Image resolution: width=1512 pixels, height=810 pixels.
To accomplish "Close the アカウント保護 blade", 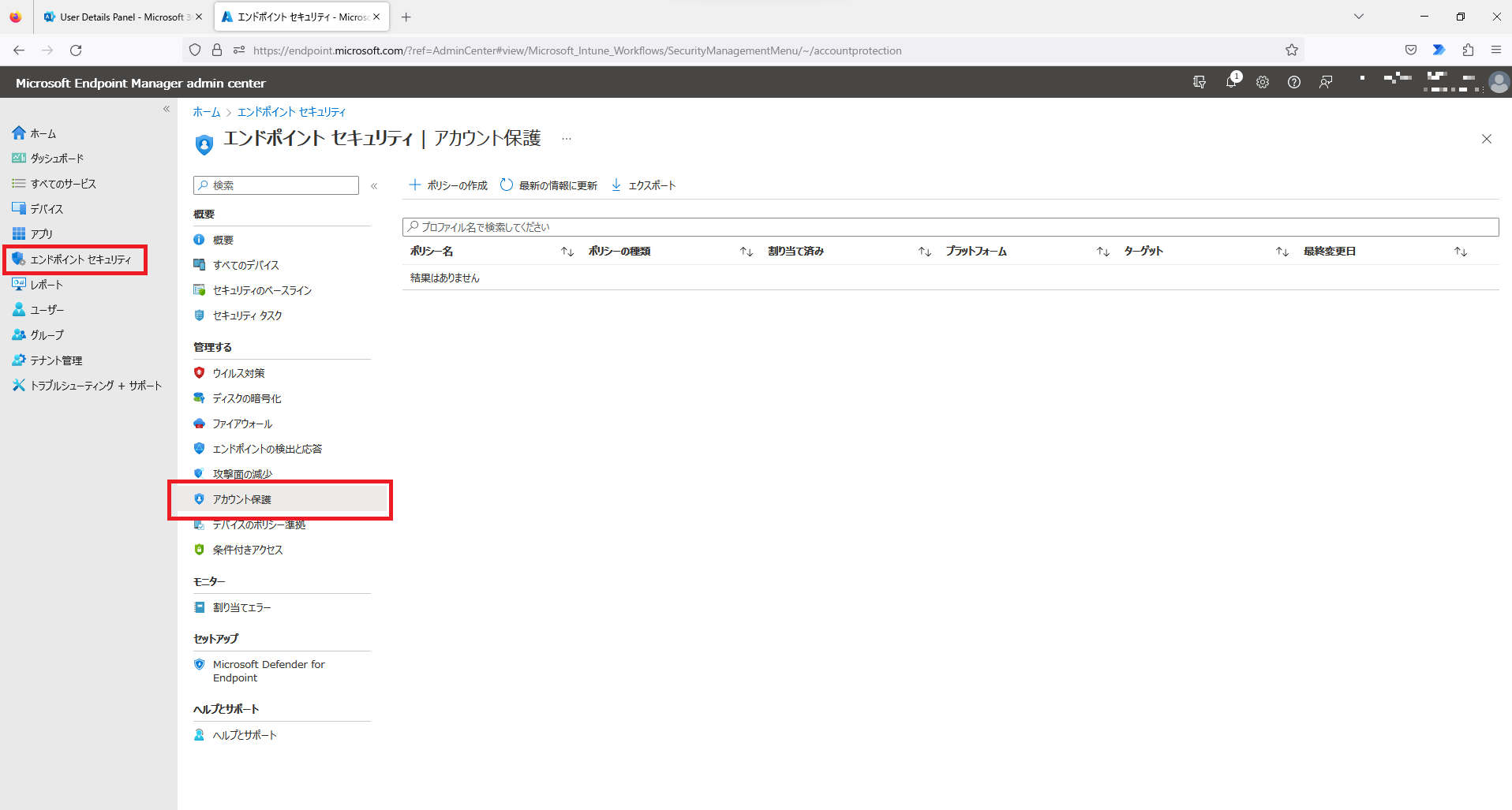I will coord(1487,139).
